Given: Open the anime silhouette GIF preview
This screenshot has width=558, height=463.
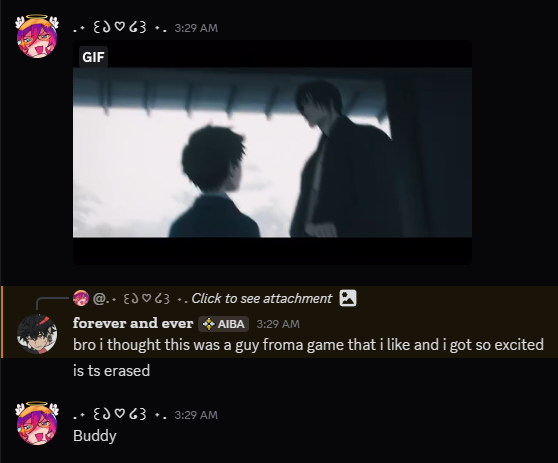Looking at the screenshot, I should [272, 152].
